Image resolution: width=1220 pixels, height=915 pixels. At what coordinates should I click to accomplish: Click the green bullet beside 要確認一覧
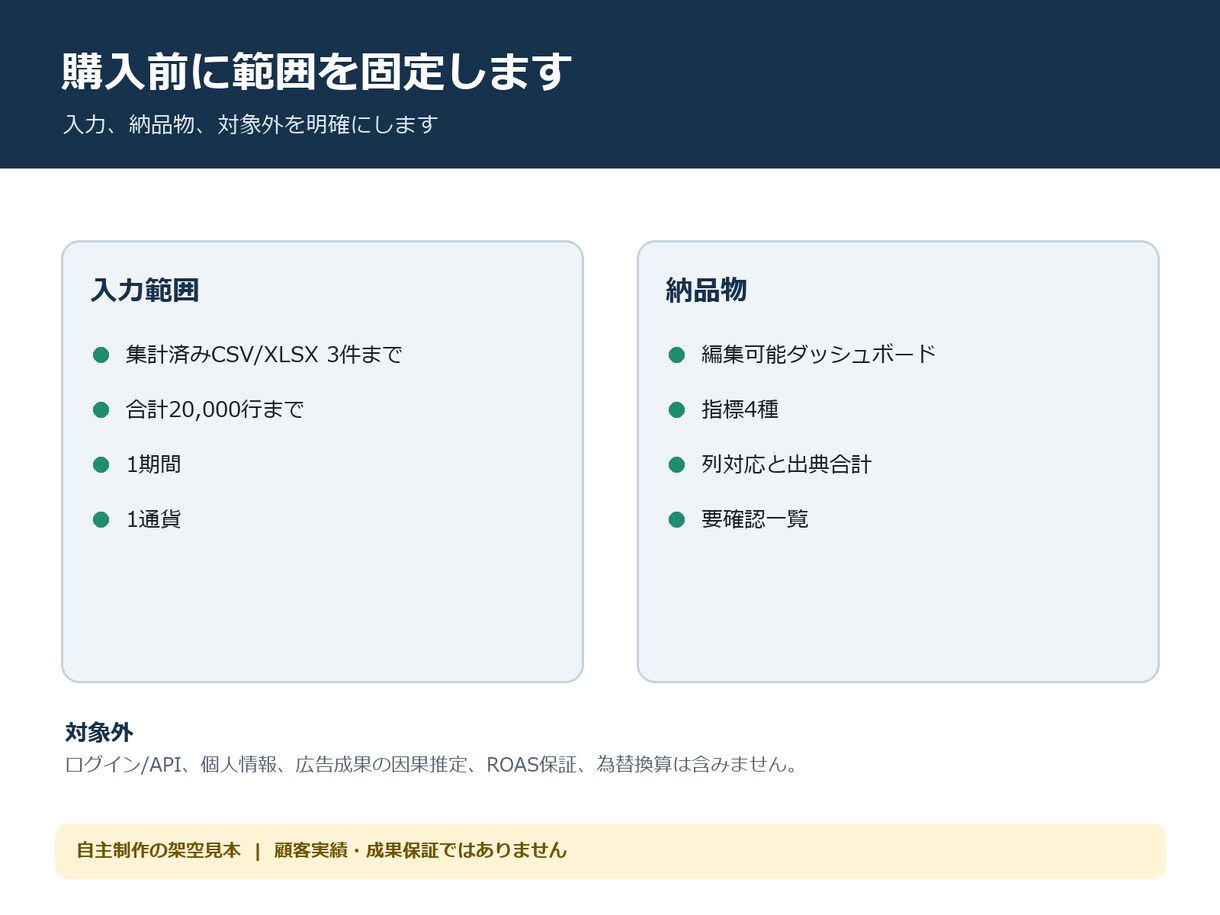[677, 520]
